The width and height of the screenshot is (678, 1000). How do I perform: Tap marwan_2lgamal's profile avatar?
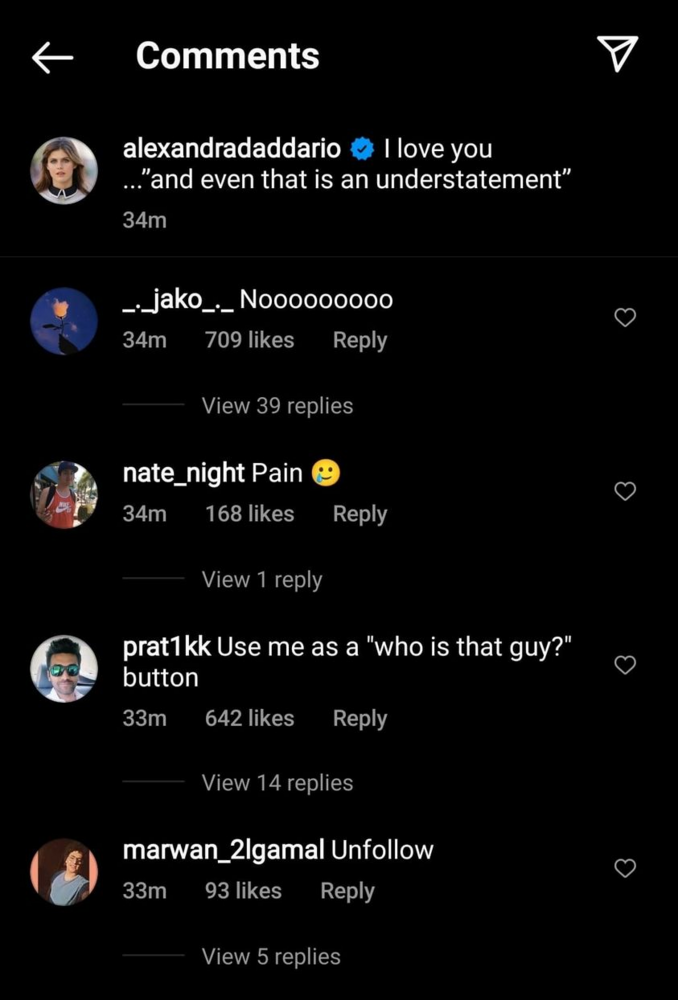click(x=64, y=872)
